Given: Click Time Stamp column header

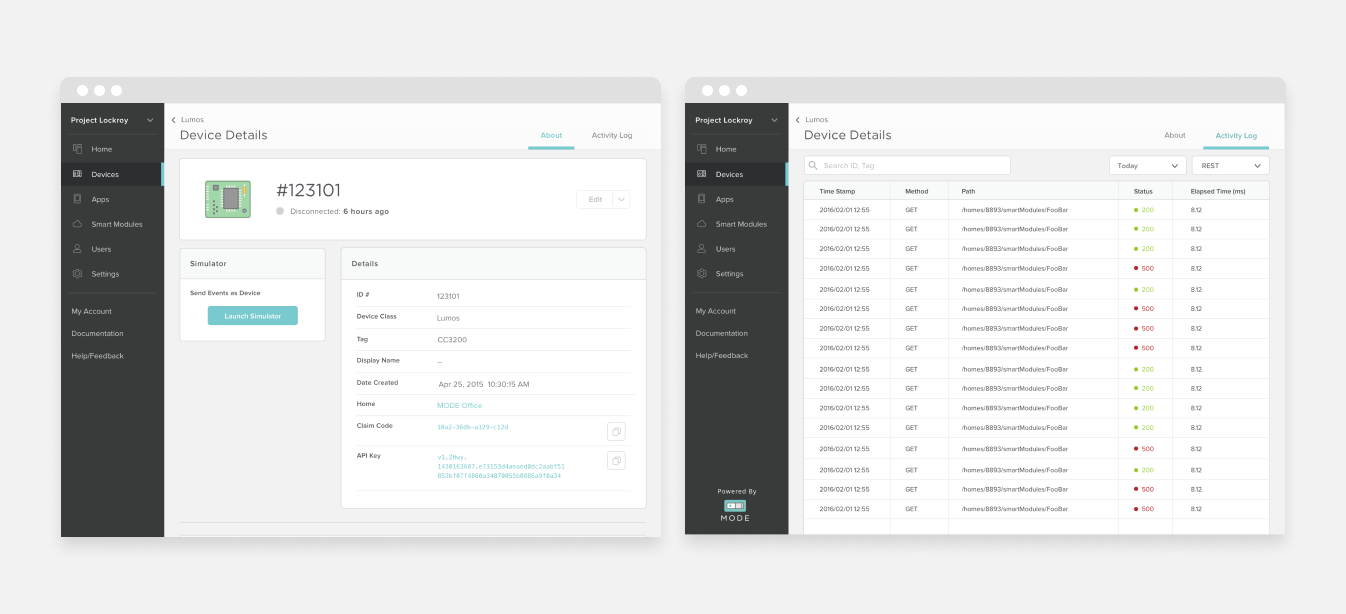Looking at the screenshot, I should point(837,190).
